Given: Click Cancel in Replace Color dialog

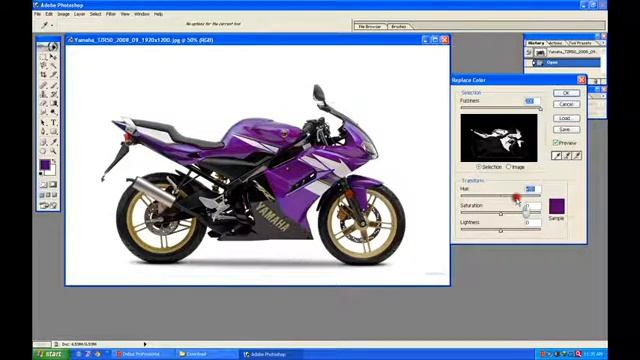Looking at the screenshot, I should pos(567,104).
